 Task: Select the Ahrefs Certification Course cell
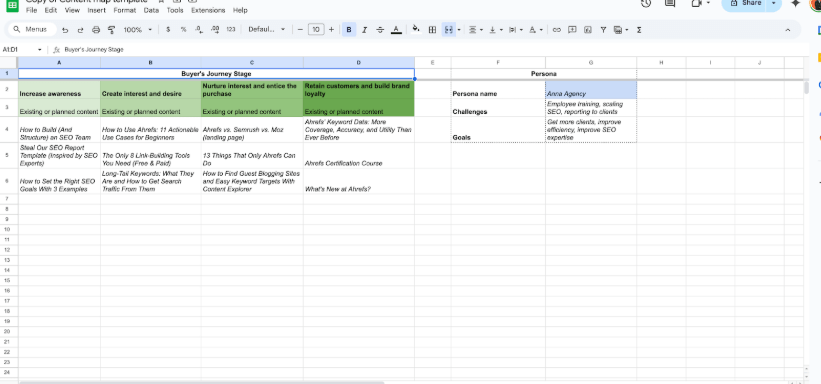point(359,156)
